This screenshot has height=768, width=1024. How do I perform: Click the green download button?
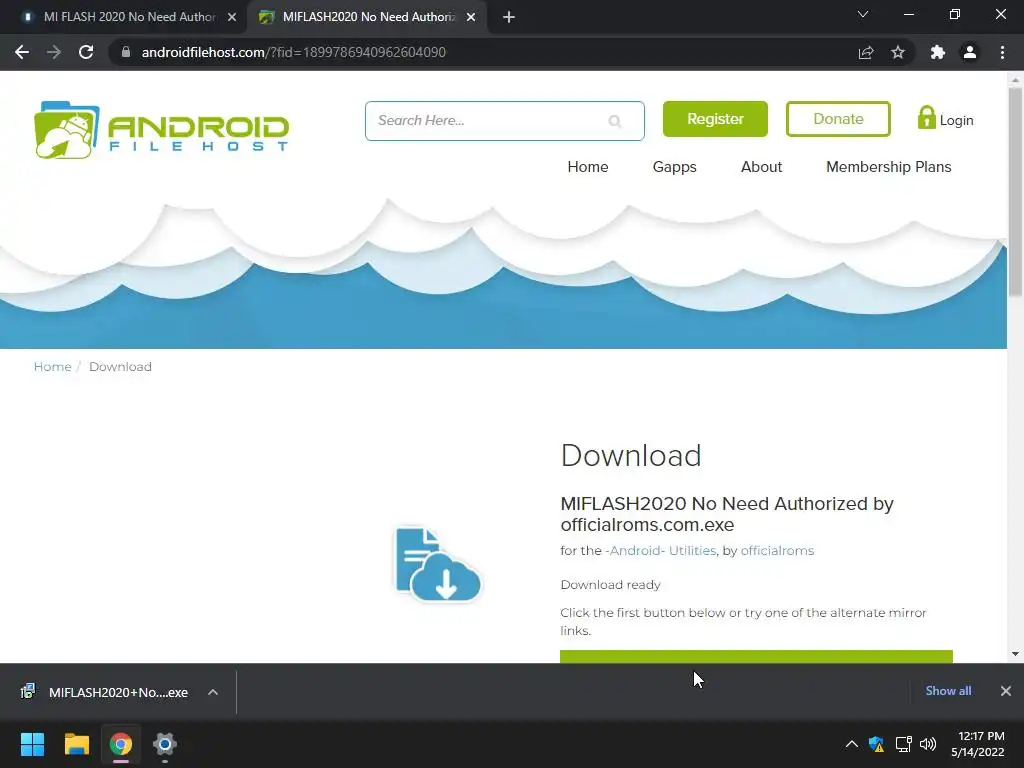pos(756,656)
